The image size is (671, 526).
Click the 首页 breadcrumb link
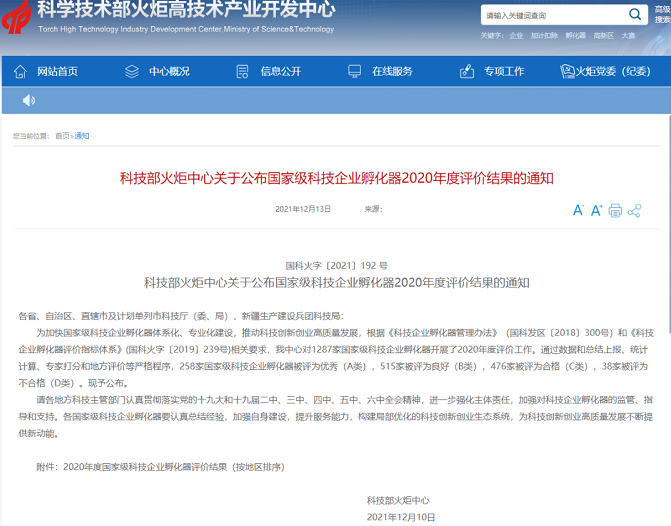62,136
